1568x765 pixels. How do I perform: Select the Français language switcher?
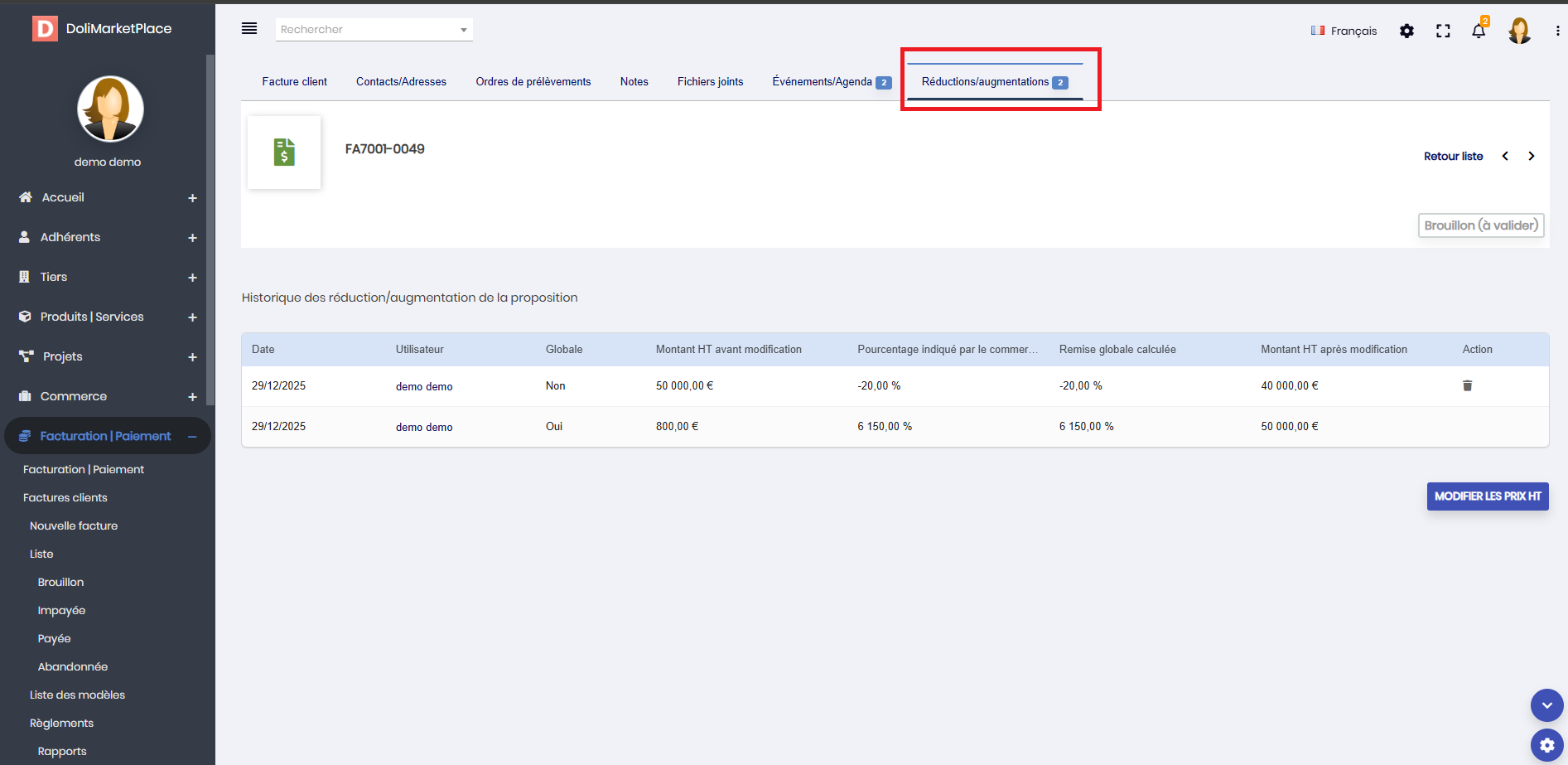tap(1344, 31)
